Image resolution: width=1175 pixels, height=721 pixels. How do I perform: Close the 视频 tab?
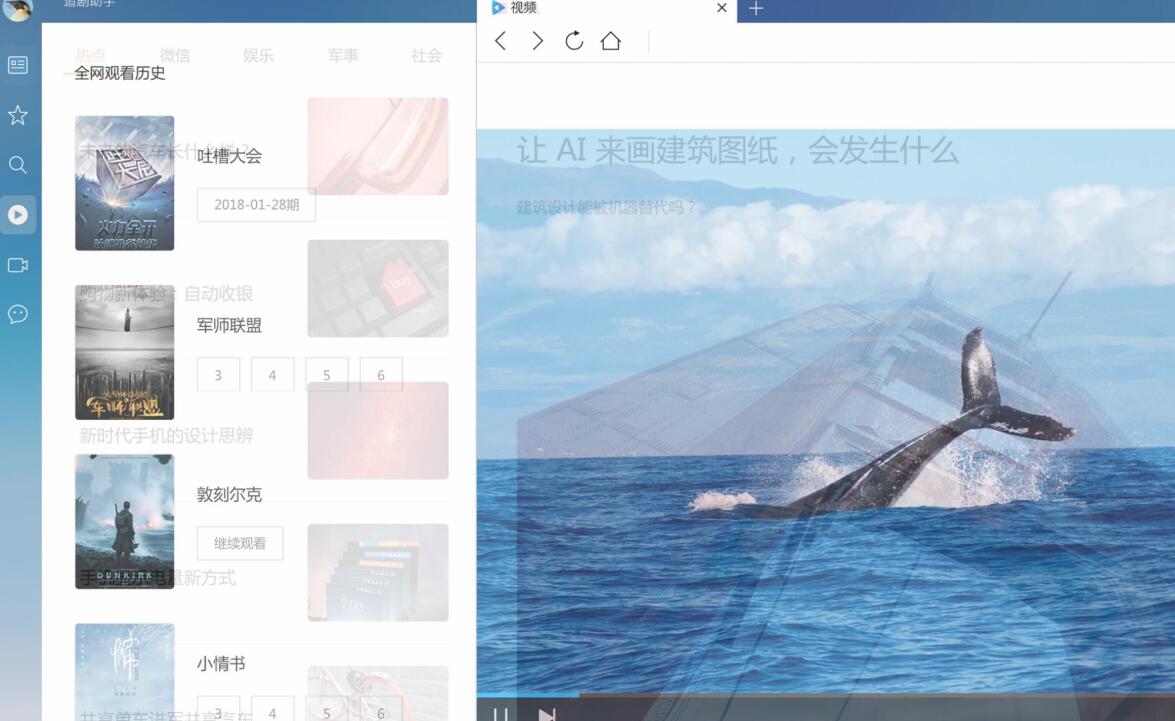point(722,7)
